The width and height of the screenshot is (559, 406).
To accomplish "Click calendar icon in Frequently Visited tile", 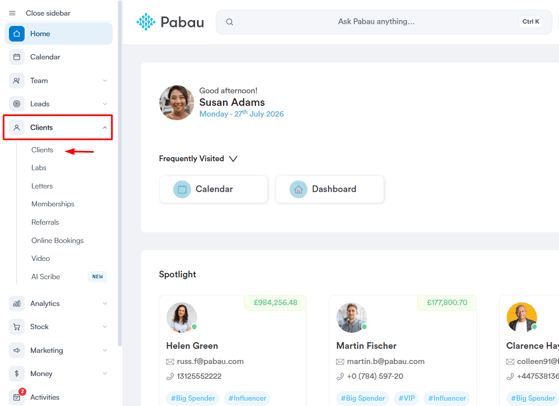I will (x=182, y=189).
